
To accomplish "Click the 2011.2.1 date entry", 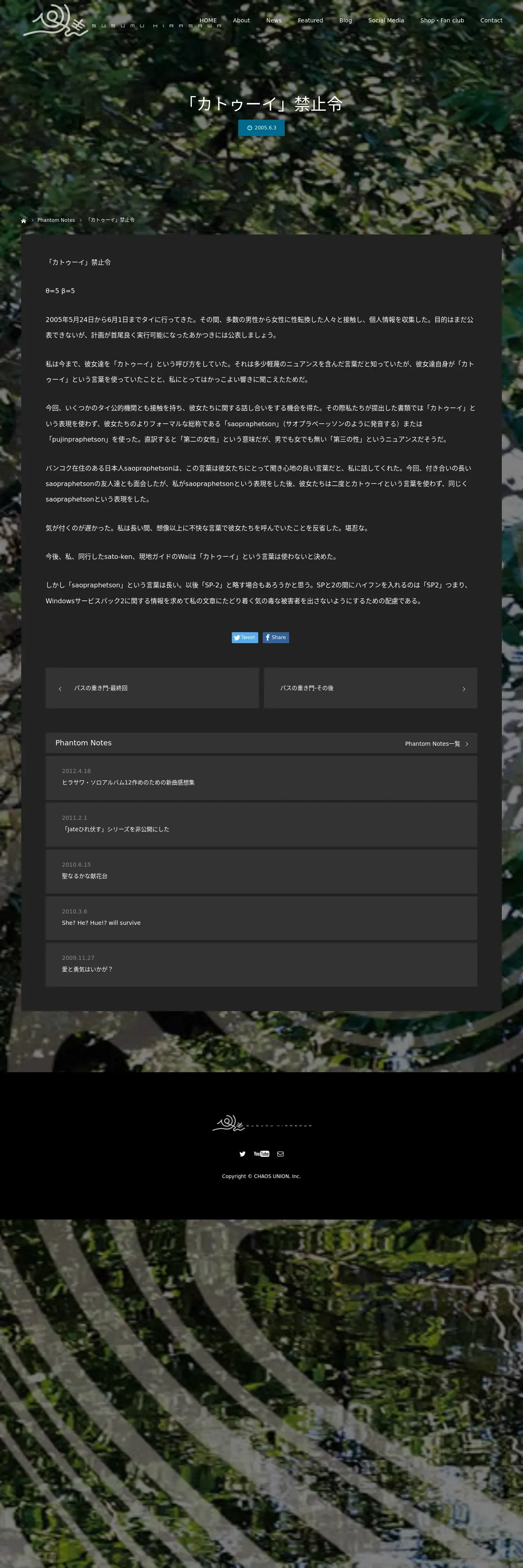I will coord(74,818).
